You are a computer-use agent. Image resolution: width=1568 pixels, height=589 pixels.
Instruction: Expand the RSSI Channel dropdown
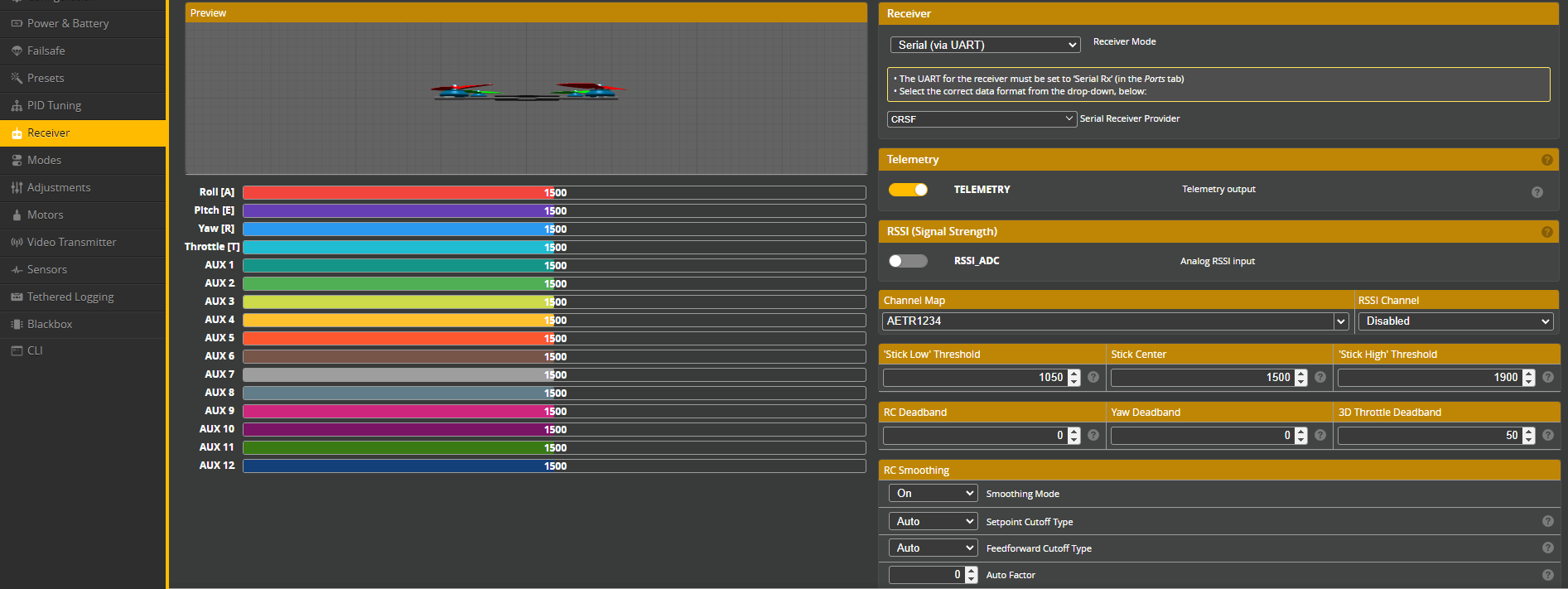(x=1455, y=321)
